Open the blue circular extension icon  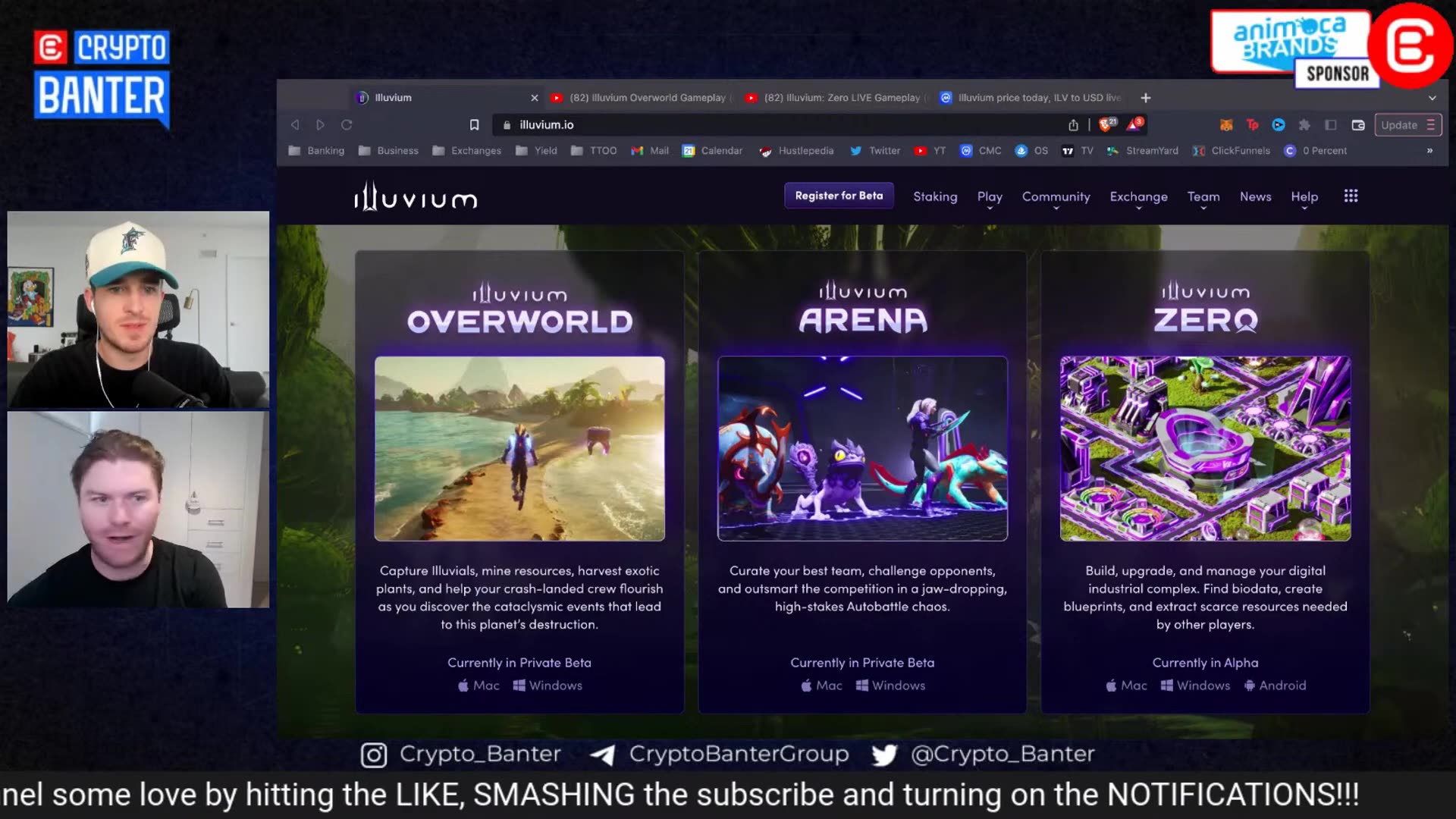(x=1279, y=125)
